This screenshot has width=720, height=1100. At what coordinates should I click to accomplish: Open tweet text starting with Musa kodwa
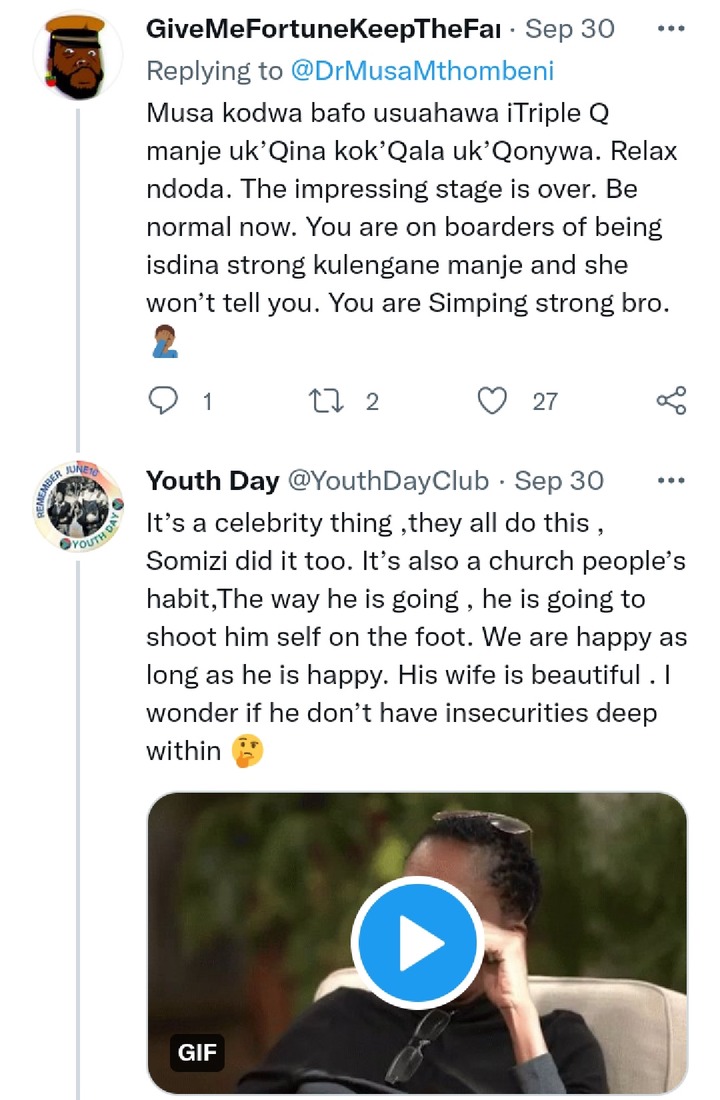[413, 208]
